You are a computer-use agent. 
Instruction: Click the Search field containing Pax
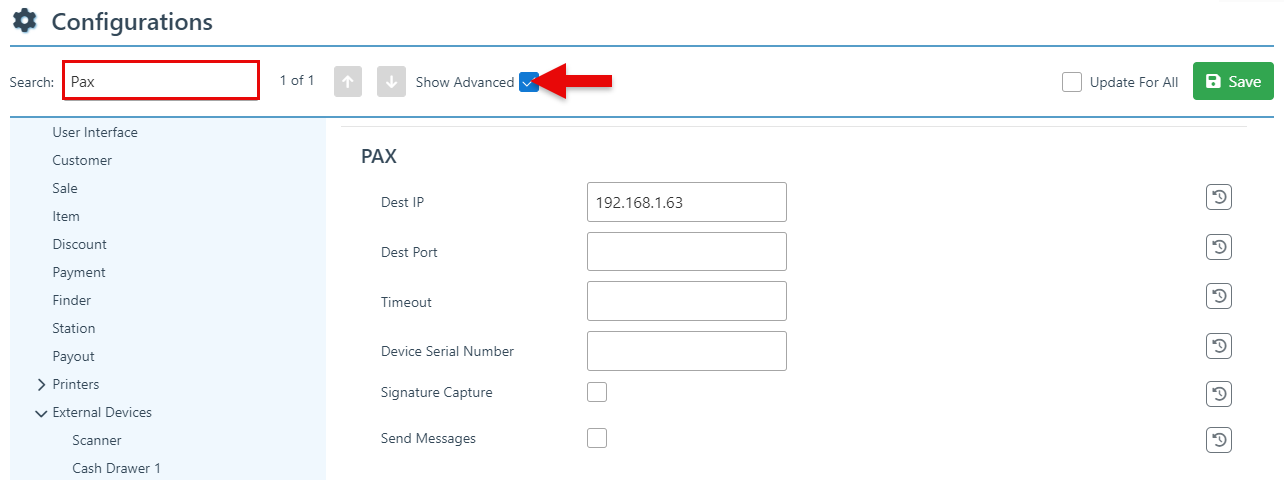(161, 81)
